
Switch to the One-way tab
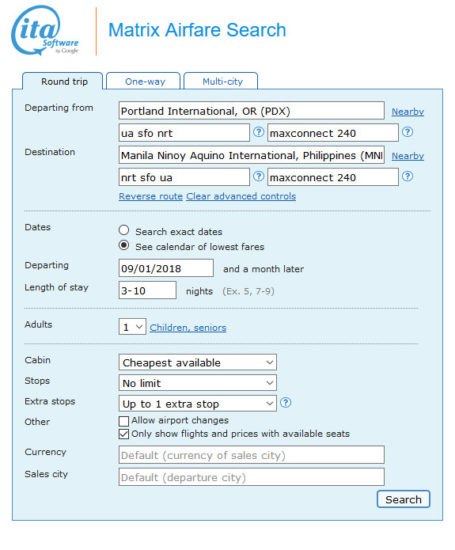coord(143,81)
